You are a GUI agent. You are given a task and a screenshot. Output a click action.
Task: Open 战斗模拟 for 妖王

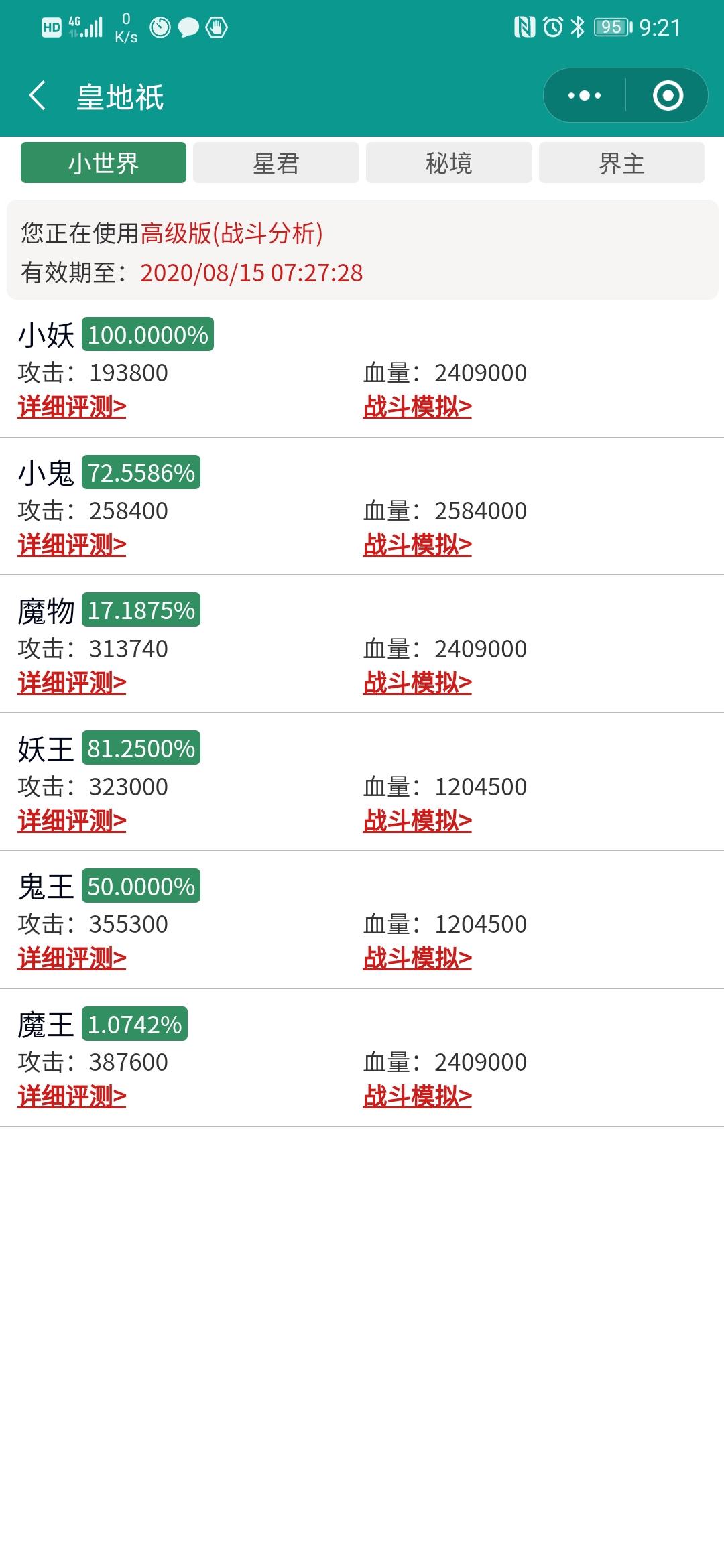point(417,821)
